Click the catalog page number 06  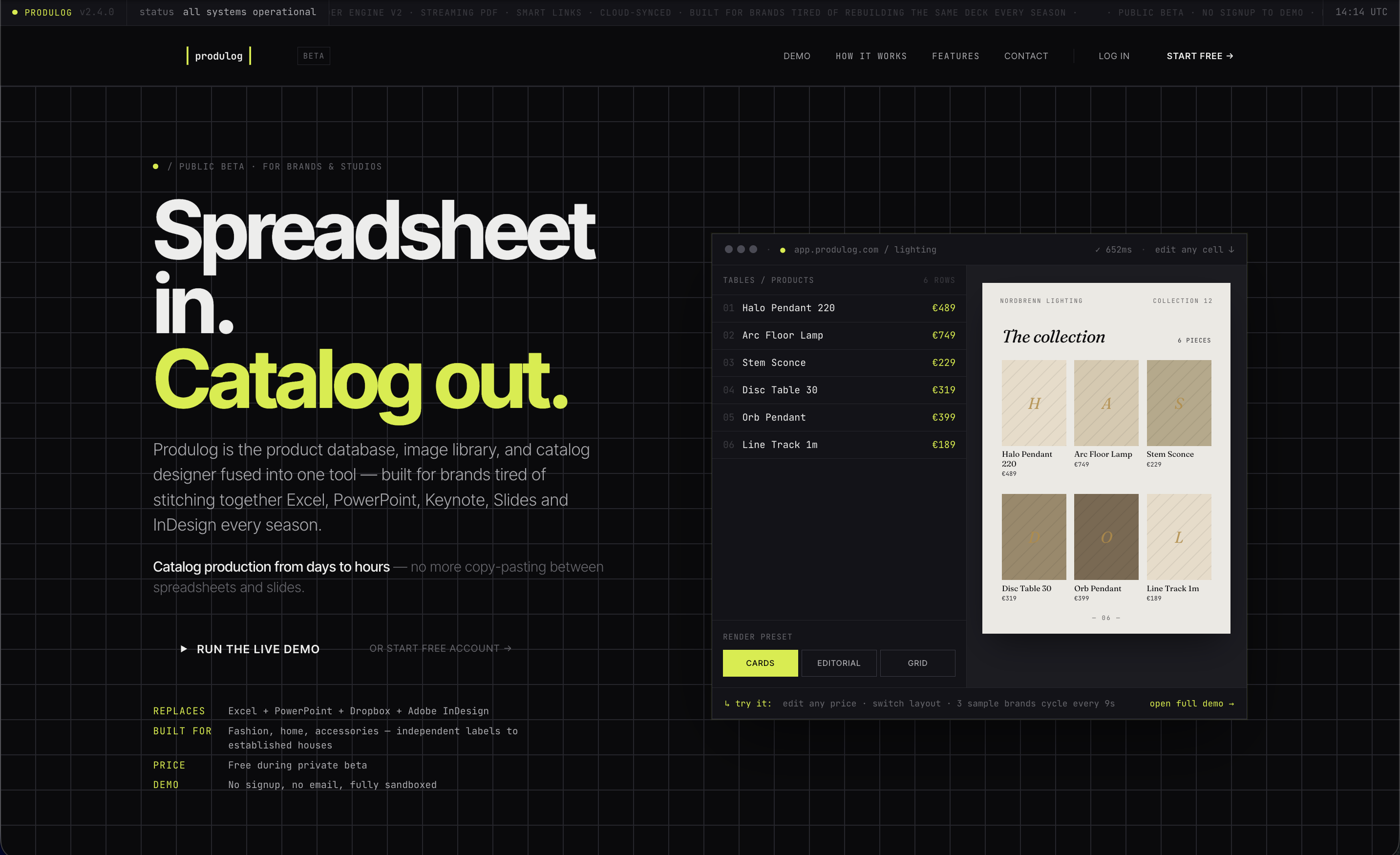[x=1105, y=618]
